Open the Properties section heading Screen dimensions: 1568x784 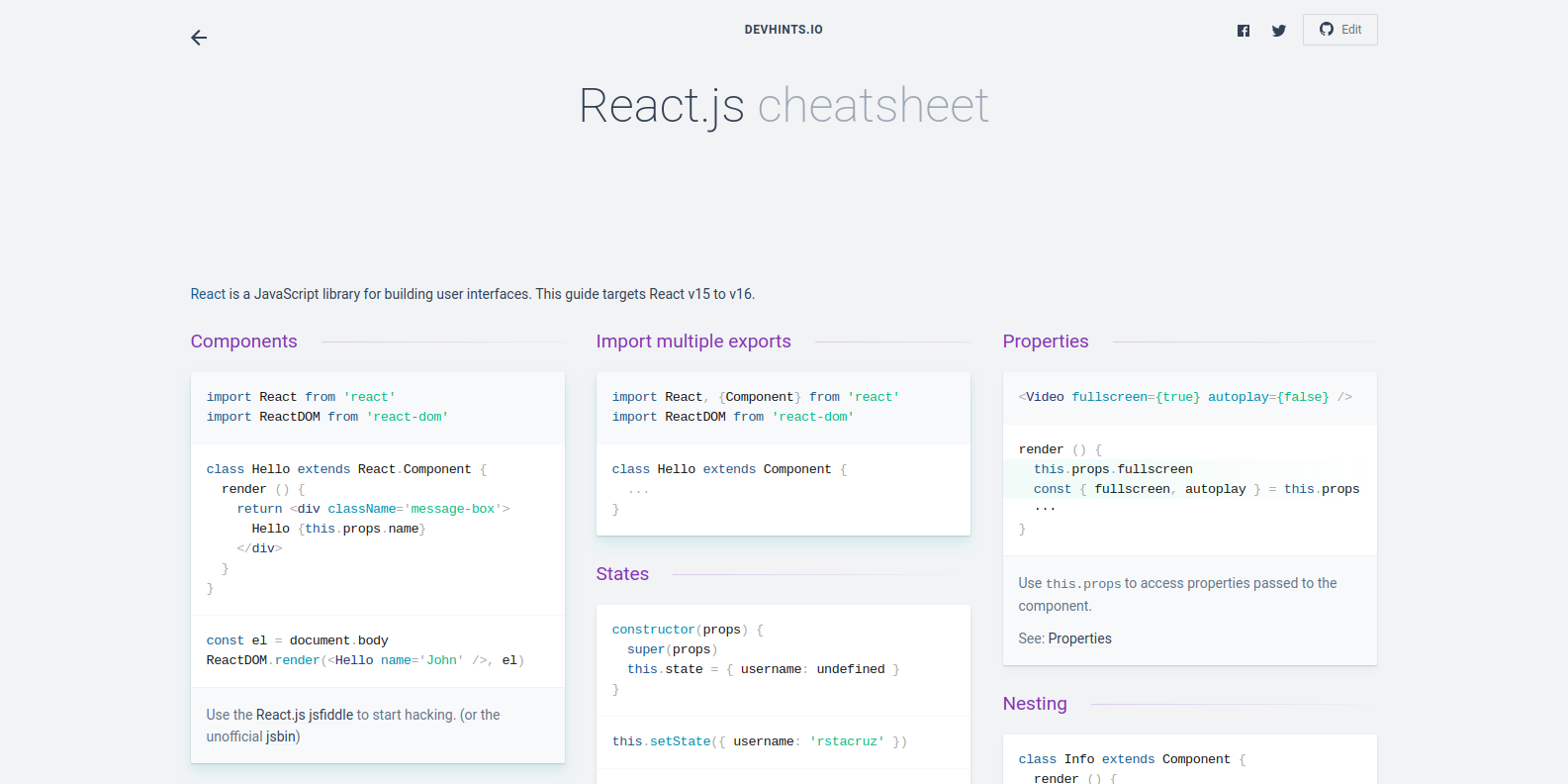[x=1045, y=342]
